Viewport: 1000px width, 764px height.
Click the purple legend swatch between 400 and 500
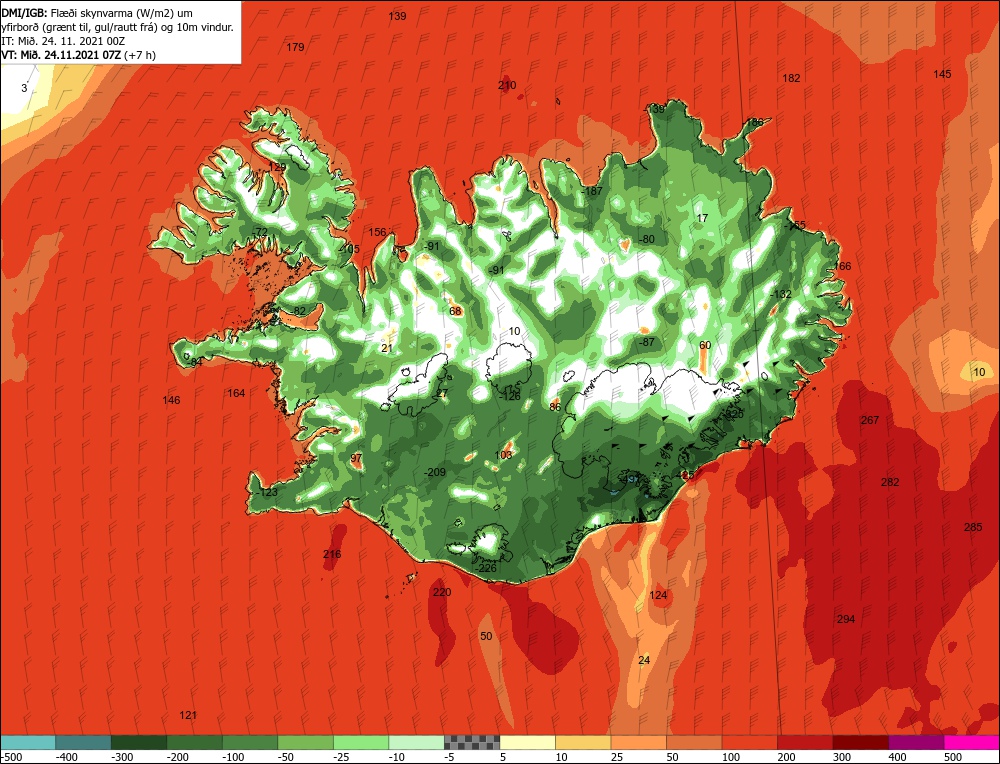(916, 742)
